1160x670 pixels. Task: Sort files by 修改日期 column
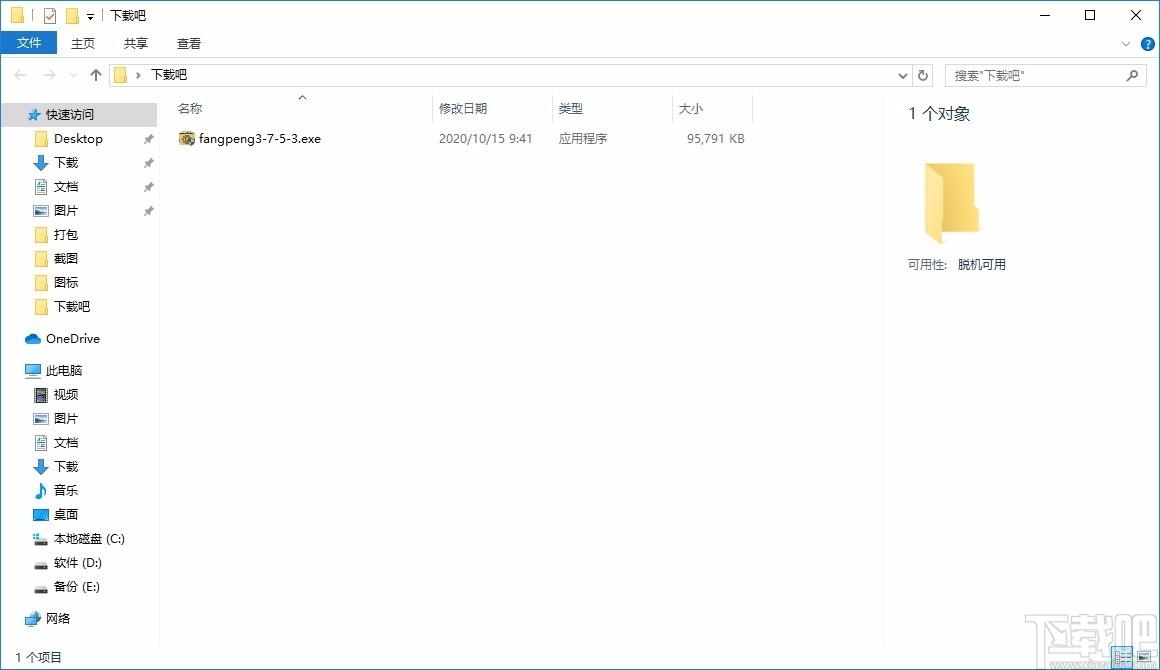tap(462, 108)
